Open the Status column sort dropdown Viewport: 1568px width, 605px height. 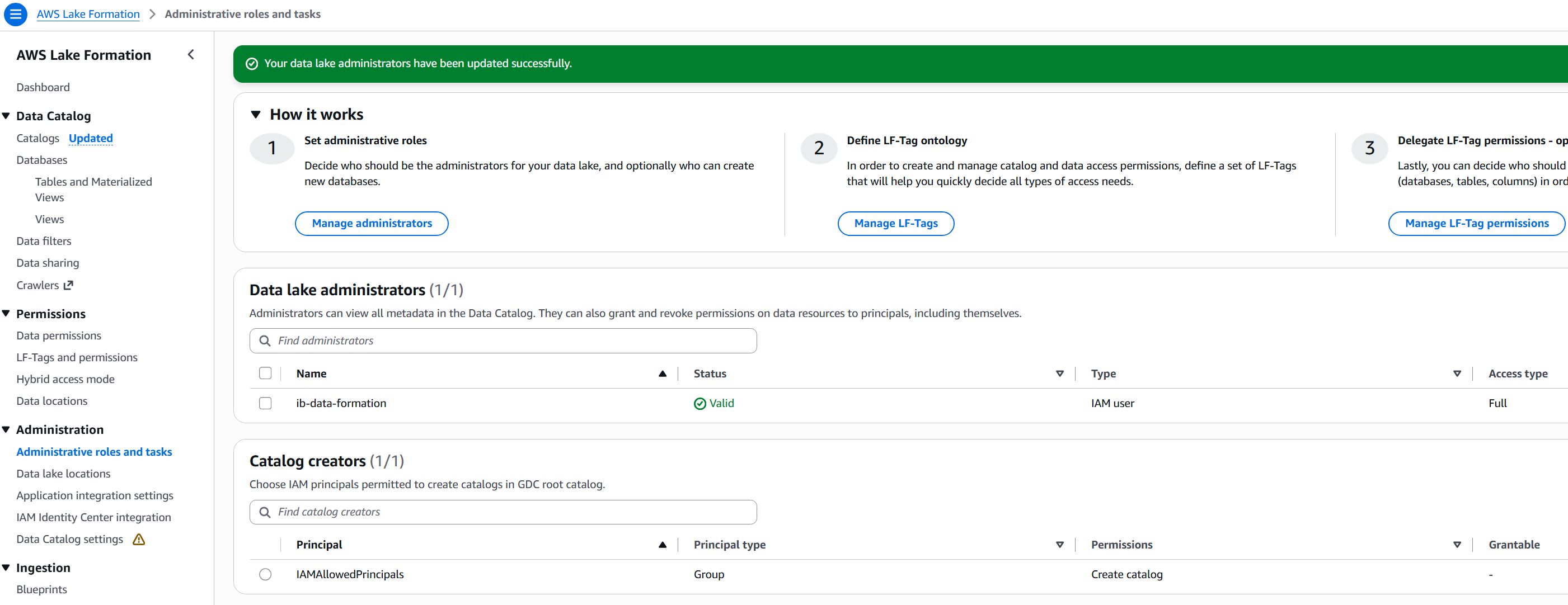(x=1060, y=374)
